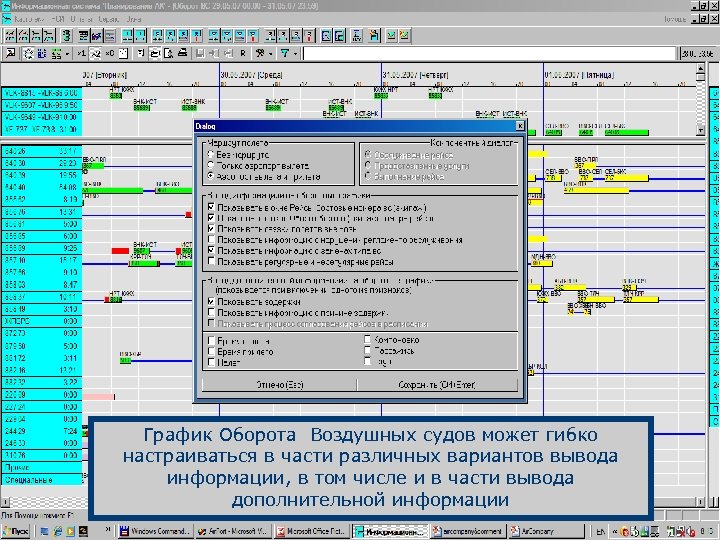
Task: Click the first flight schedule icon in top toolbar
Action: tap(10, 35)
